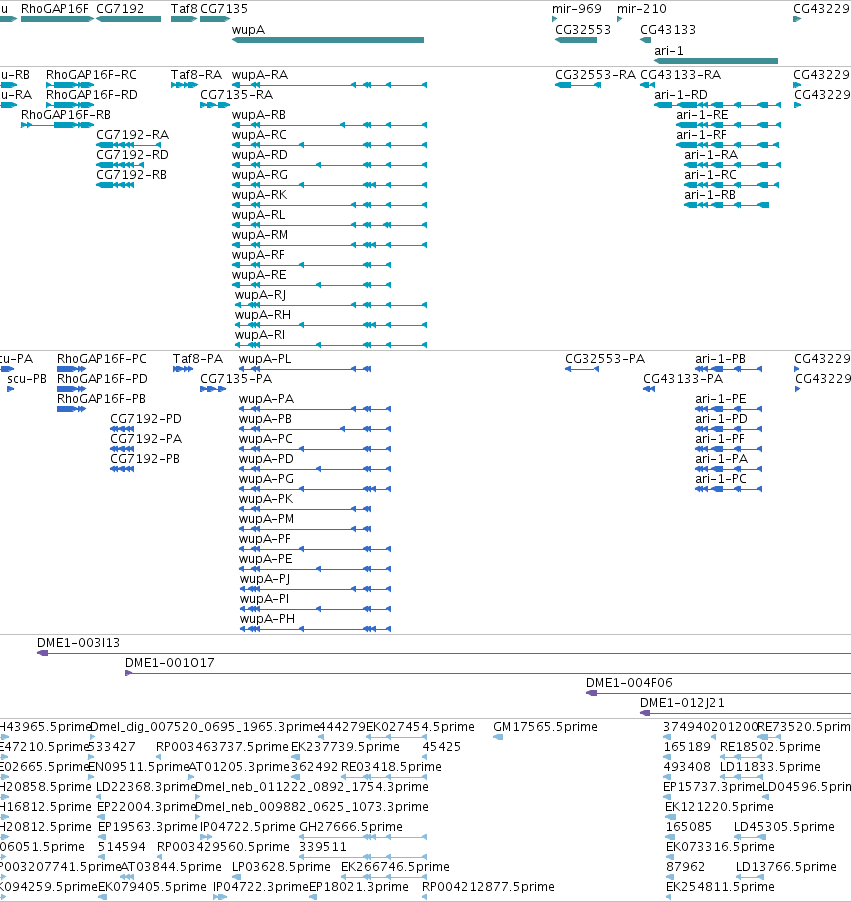Screen dimensions: 851x902
Task: Select the CG7192 gene arrow
Action: pyautogui.click(x=128, y=19)
